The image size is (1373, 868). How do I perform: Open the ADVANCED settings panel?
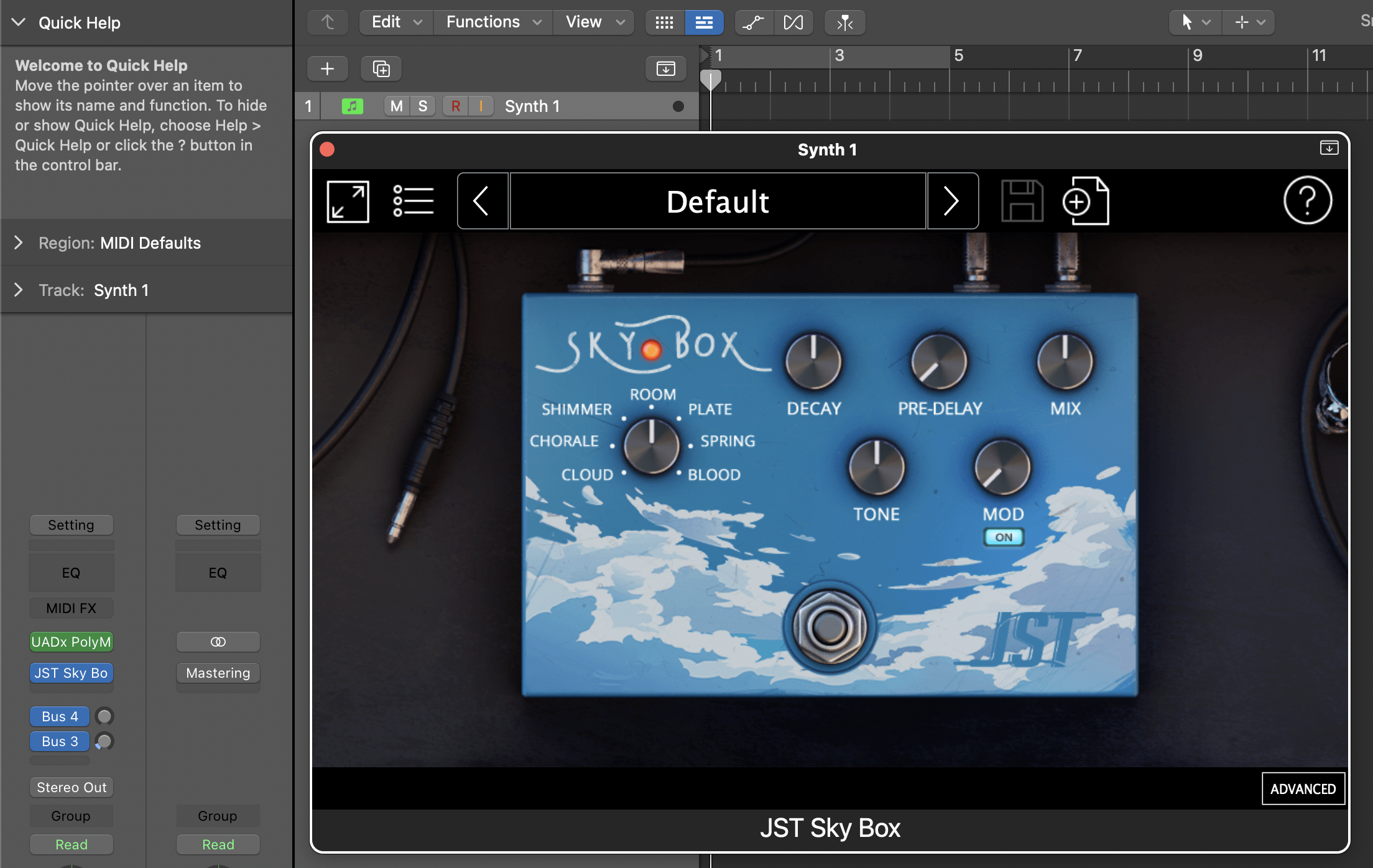coord(1303,788)
